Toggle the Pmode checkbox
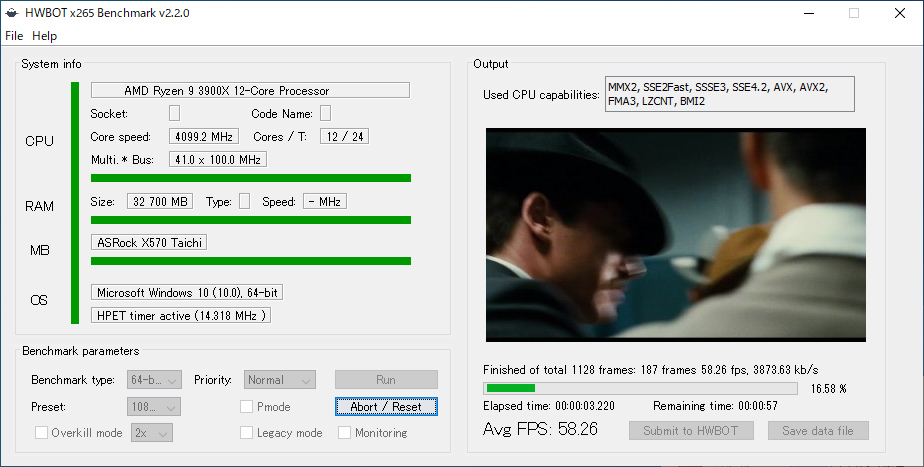924x467 pixels. 246,406
